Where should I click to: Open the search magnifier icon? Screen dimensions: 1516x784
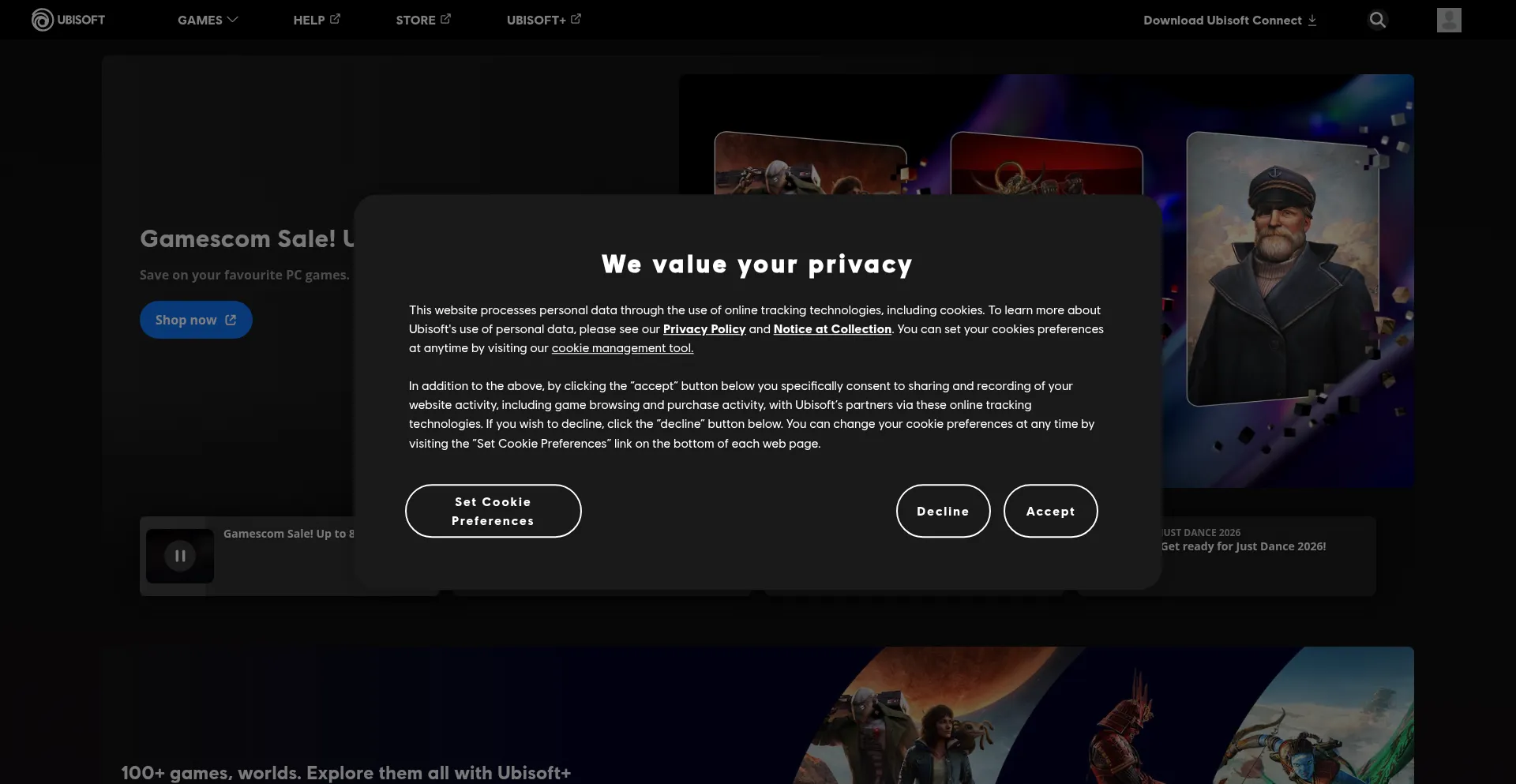coord(1378,20)
